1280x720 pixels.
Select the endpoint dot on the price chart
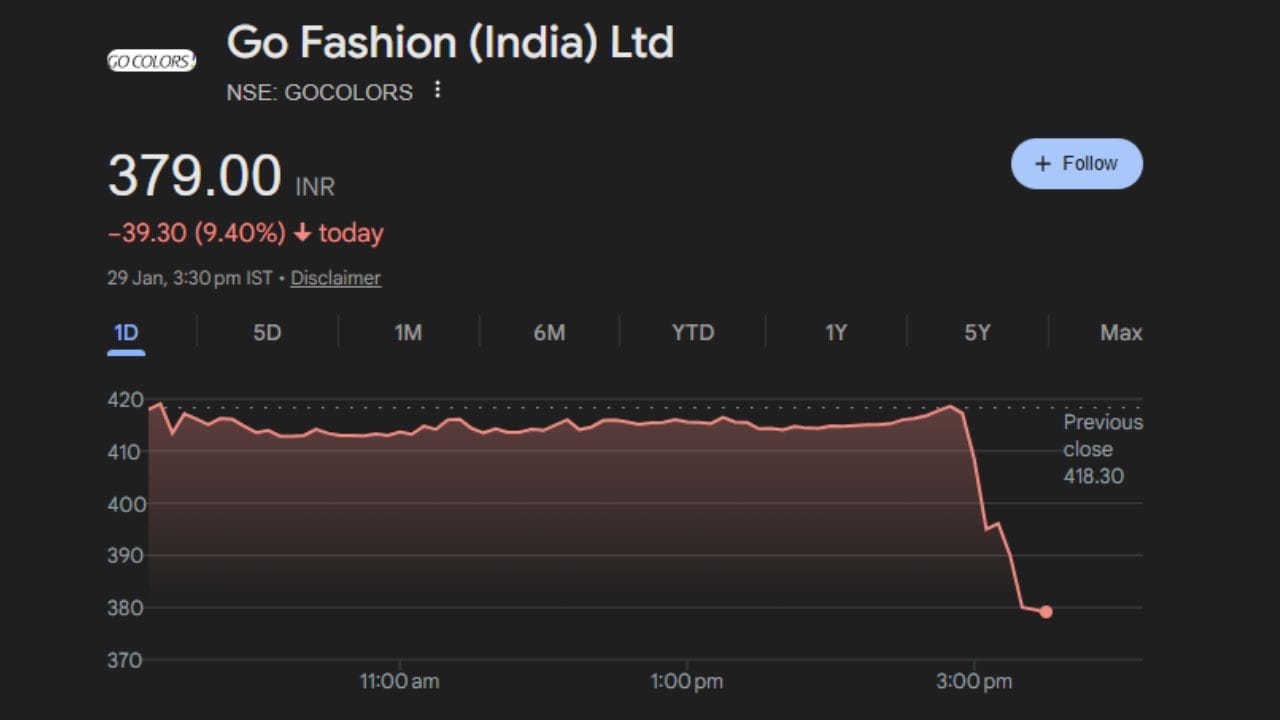[x=1046, y=611]
